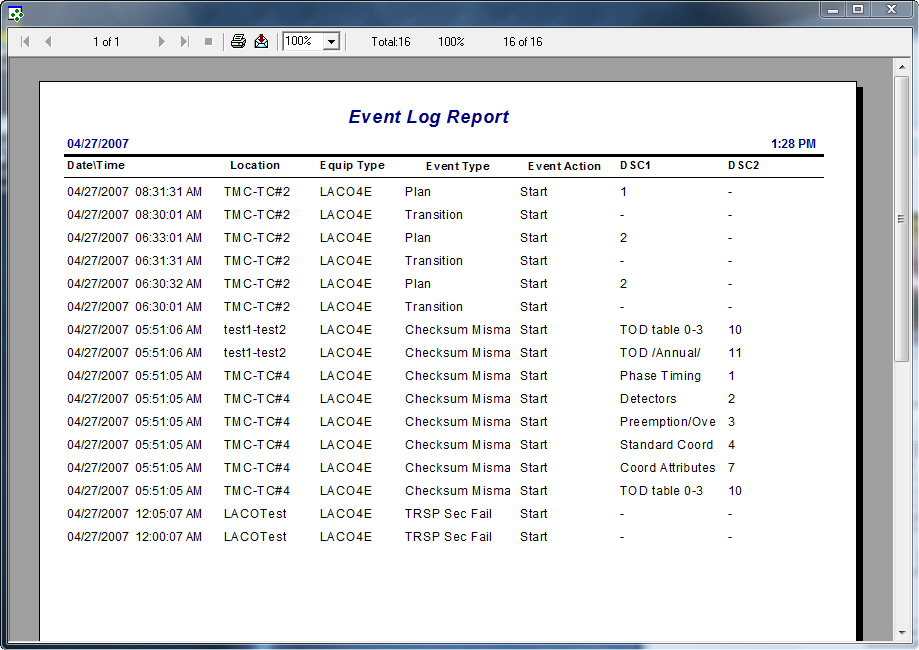The image size is (919, 650).
Task: Go to the next page
Action: pos(162,41)
